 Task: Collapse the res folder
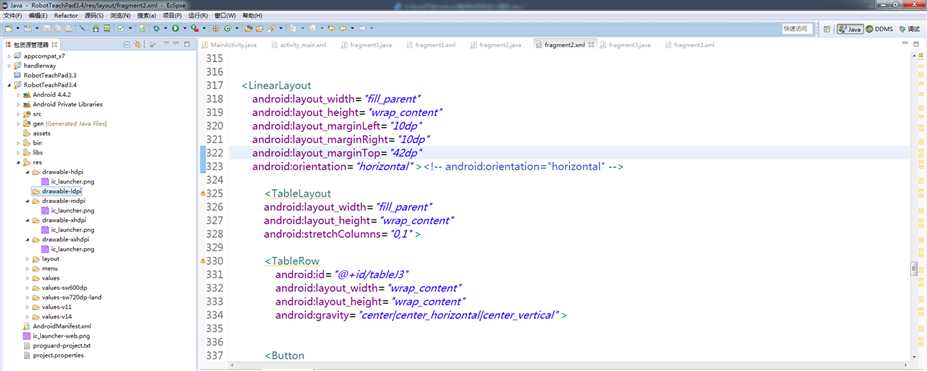(18, 162)
